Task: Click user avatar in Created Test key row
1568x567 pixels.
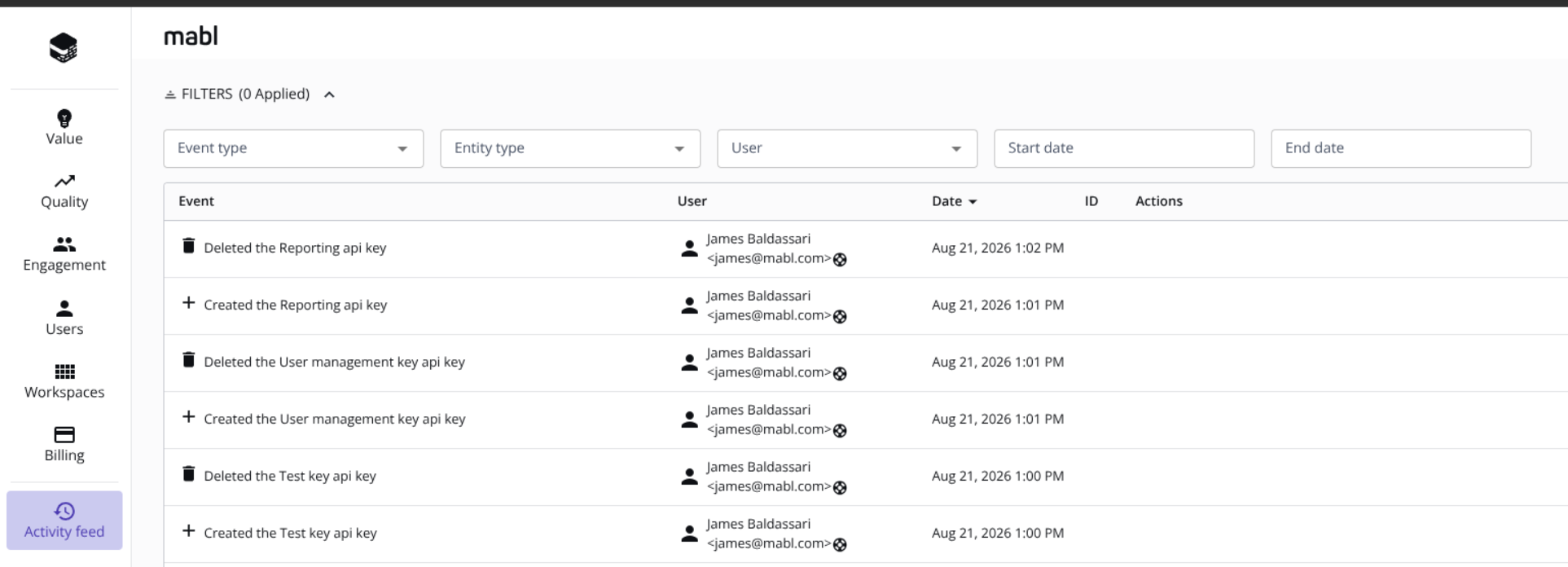Action: 689,534
